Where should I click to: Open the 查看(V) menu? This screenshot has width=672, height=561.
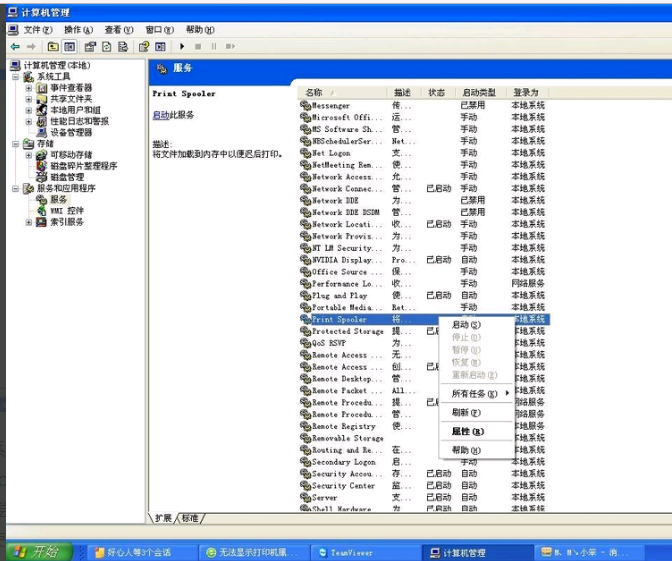coord(119,30)
